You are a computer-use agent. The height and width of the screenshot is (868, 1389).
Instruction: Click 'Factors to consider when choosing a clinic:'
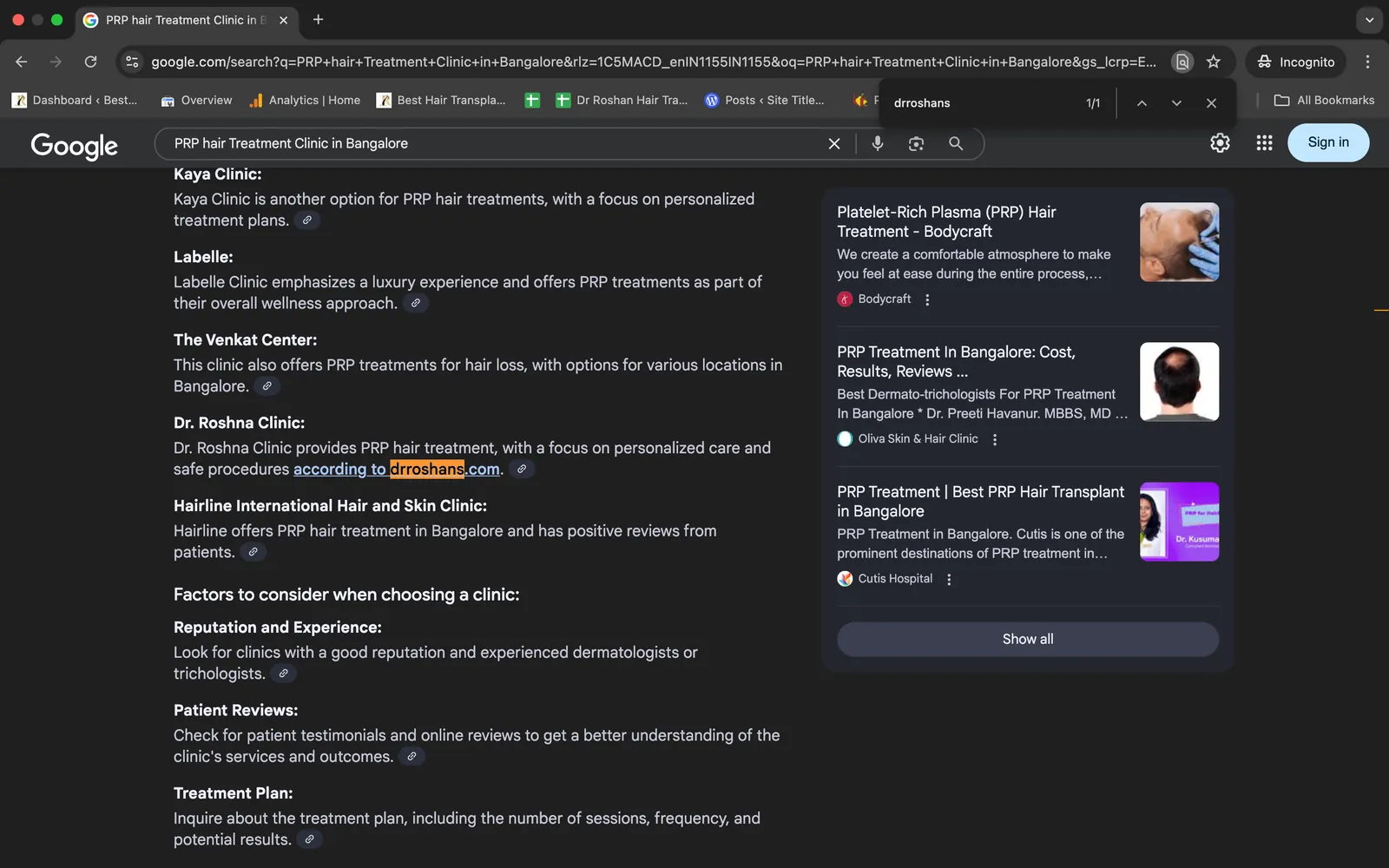(x=346, y=595)
